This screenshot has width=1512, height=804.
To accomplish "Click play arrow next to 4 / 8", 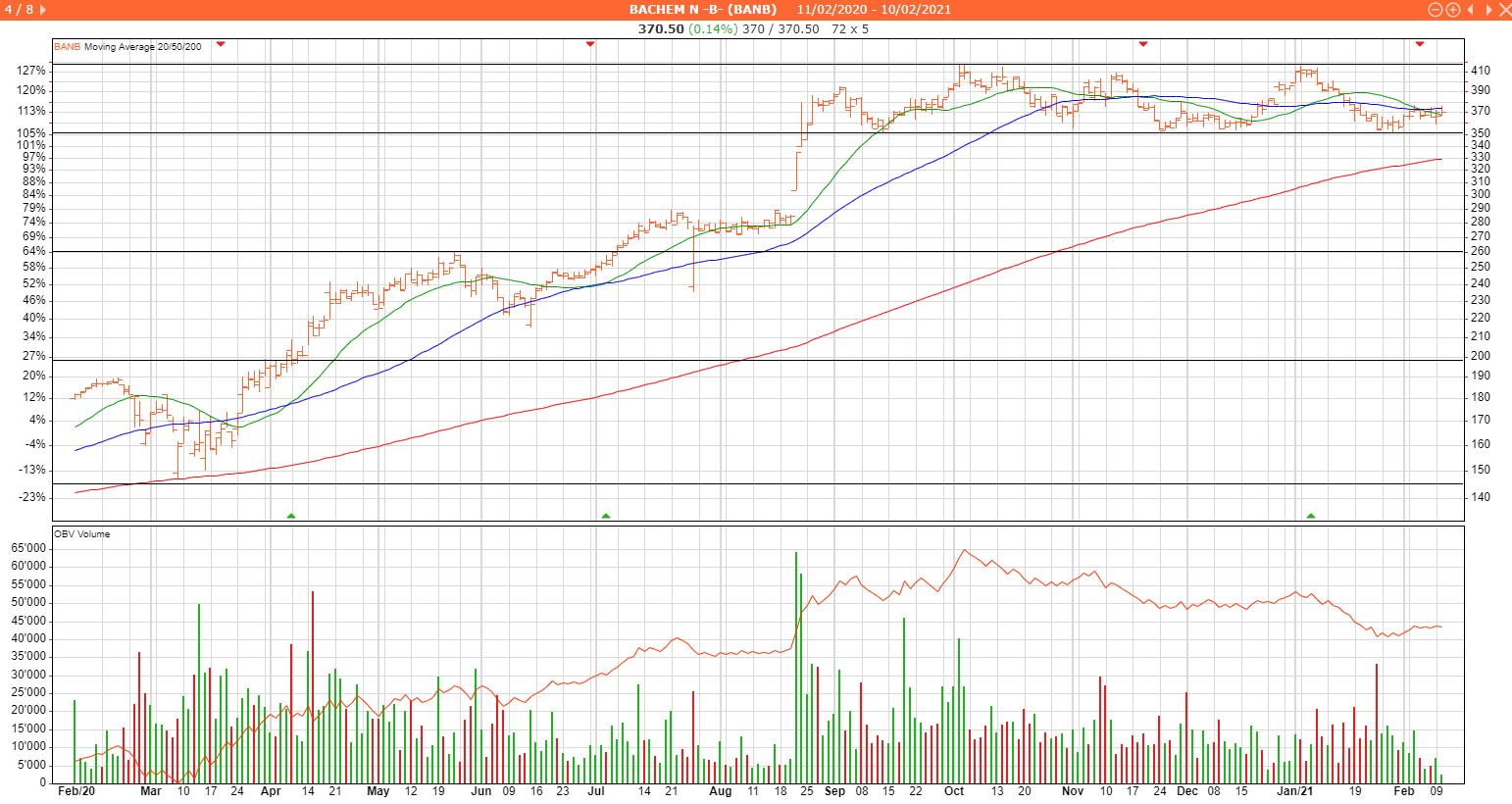I will [x=42, y=10].
